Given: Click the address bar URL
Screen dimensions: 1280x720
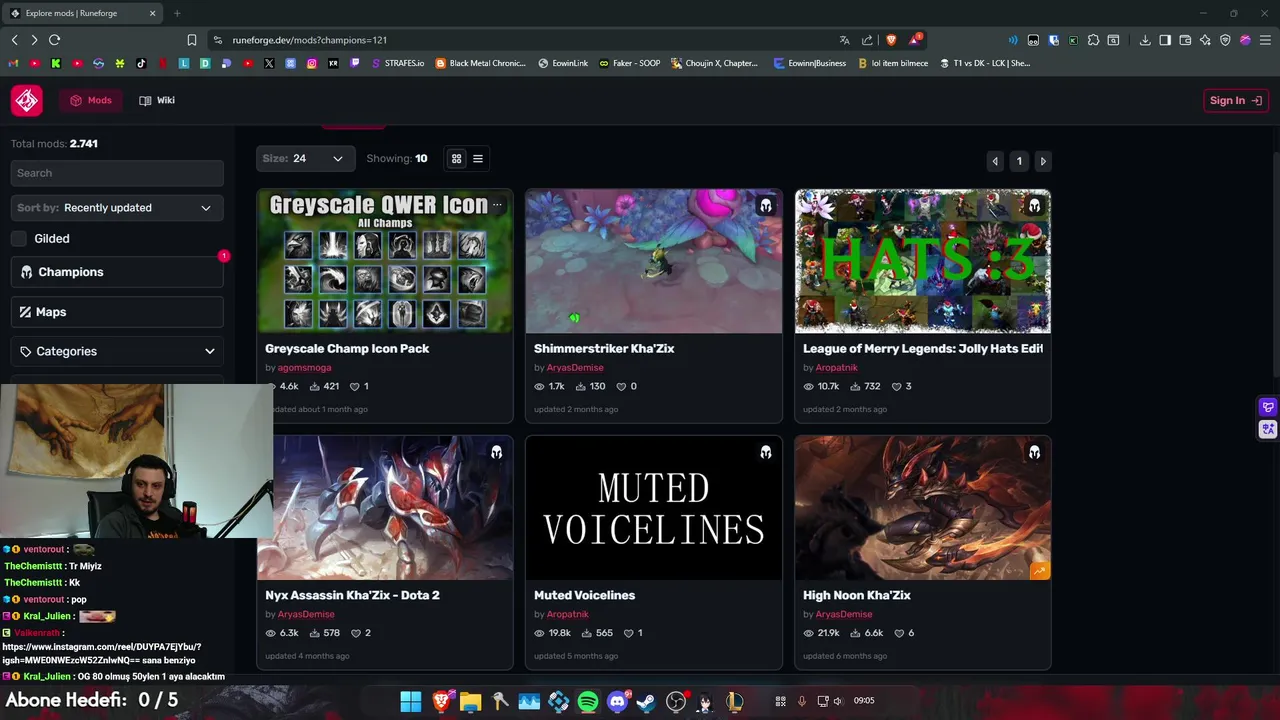Looking at the screenshot, I should point(310,40).
